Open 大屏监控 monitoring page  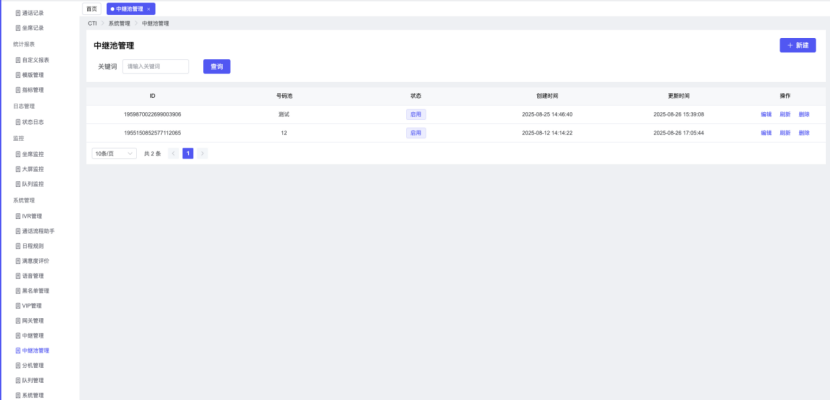[33, 169]
